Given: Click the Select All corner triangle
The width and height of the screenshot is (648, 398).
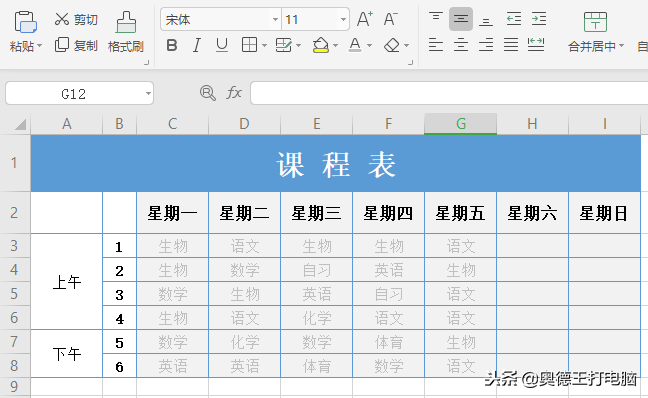Looking at the screenshot, I should point(20,124).
